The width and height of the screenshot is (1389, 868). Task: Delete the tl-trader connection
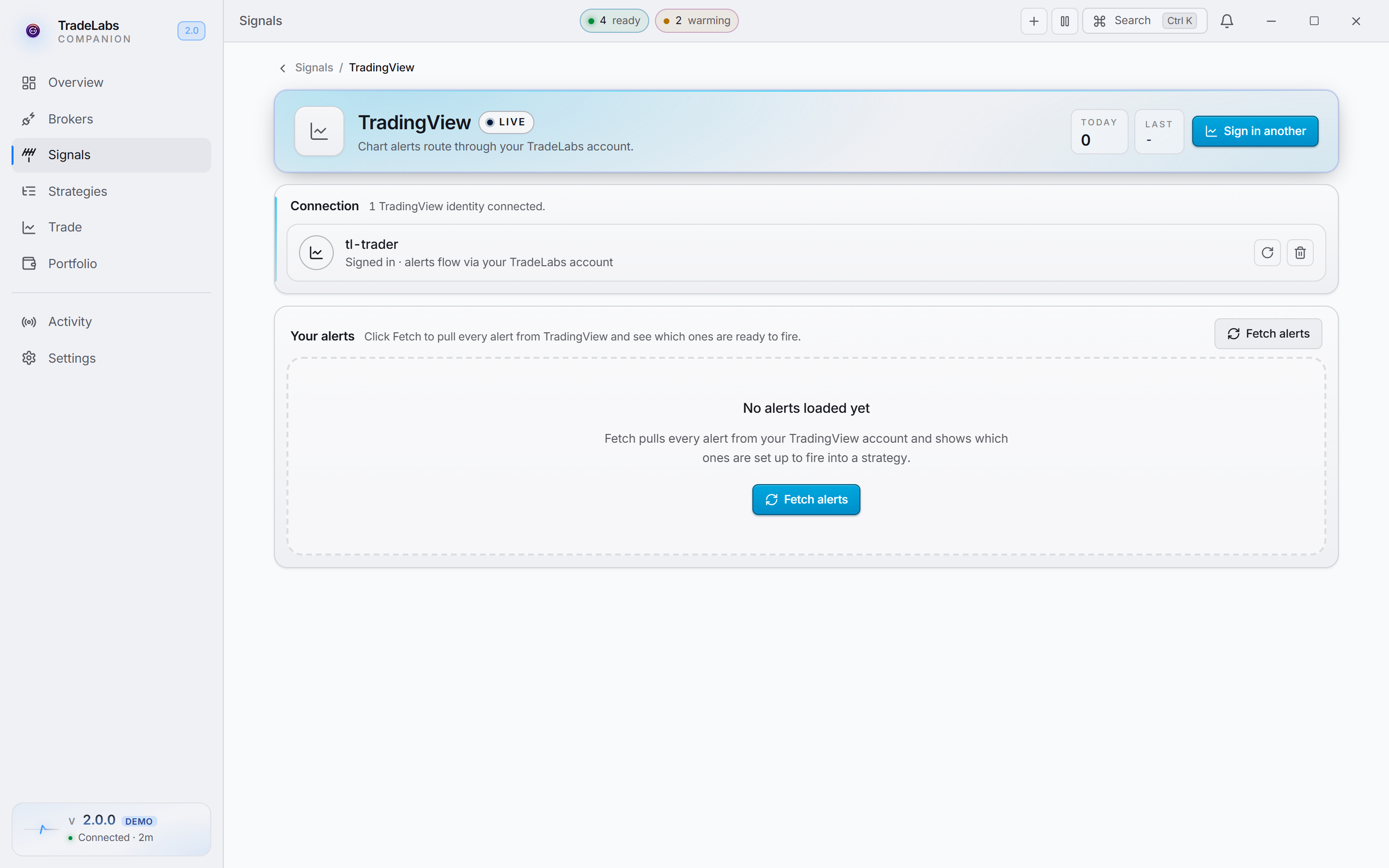coord(1300,253)
